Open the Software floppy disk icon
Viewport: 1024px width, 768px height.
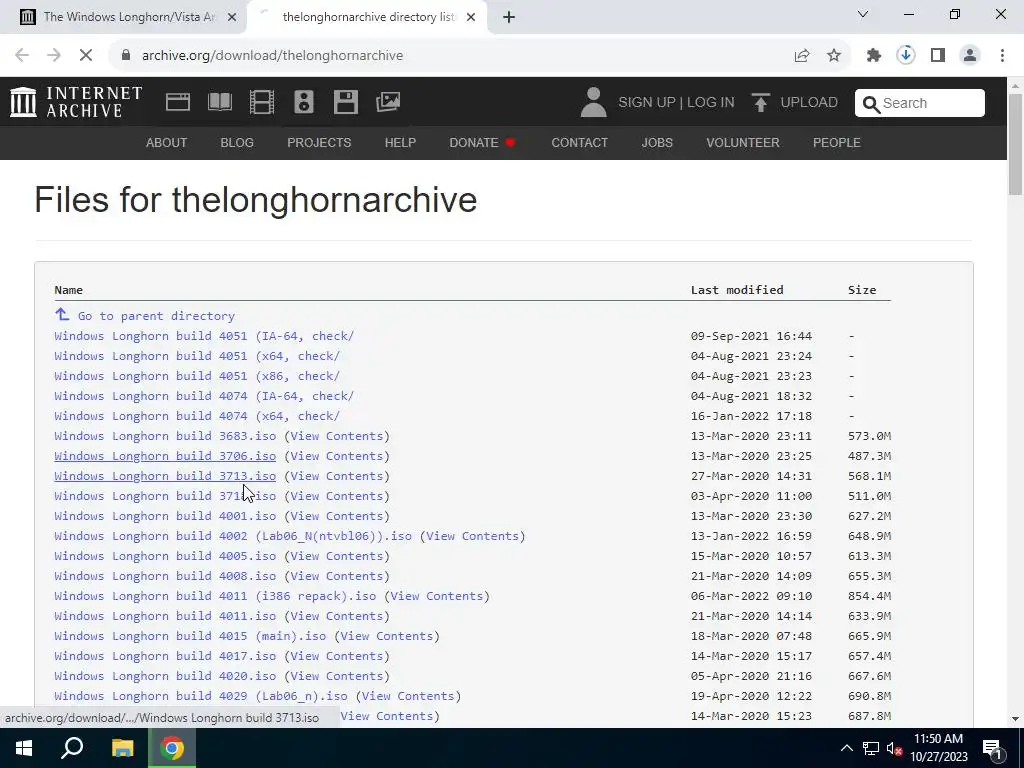pyautogui.click(x=345, y=102)
